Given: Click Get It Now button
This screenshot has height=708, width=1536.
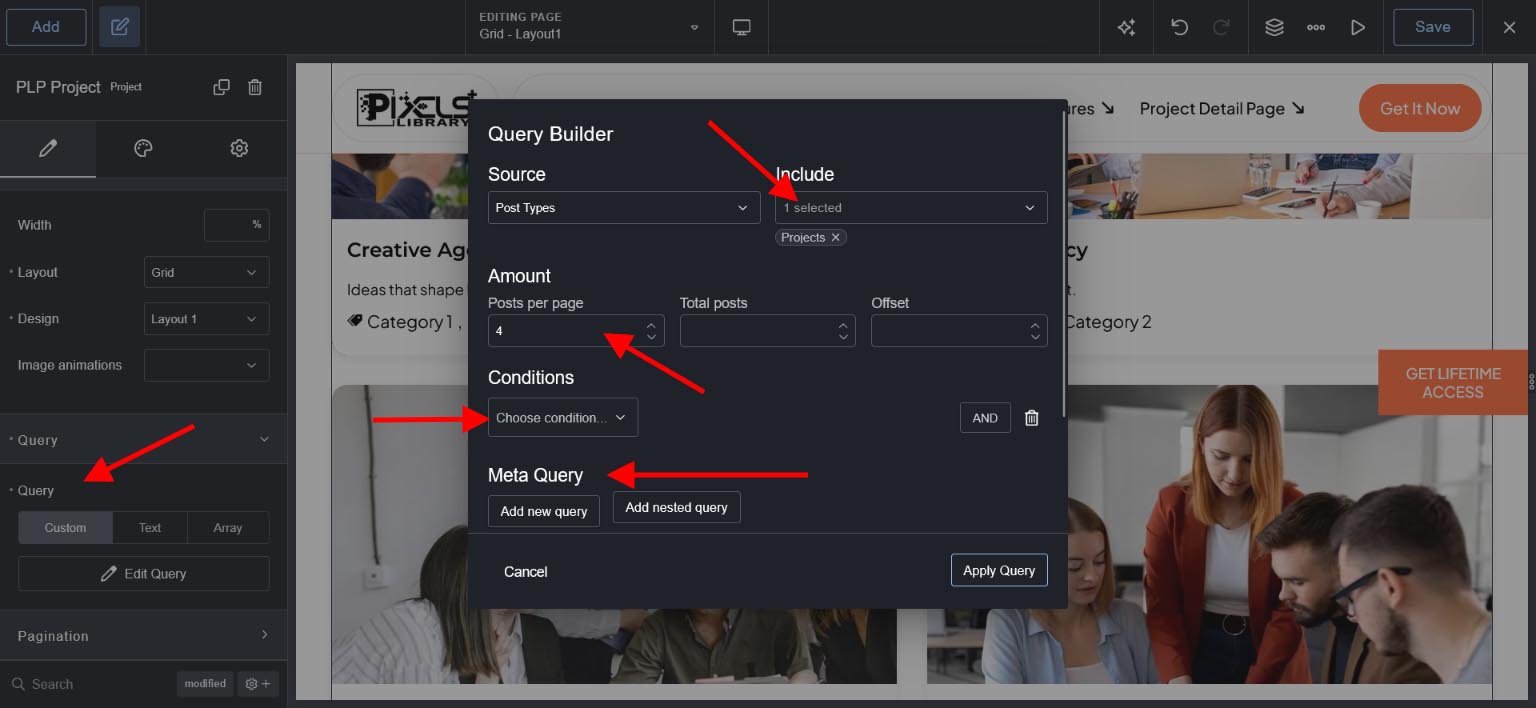Looking at the screenshot, I should (1420, 108).
